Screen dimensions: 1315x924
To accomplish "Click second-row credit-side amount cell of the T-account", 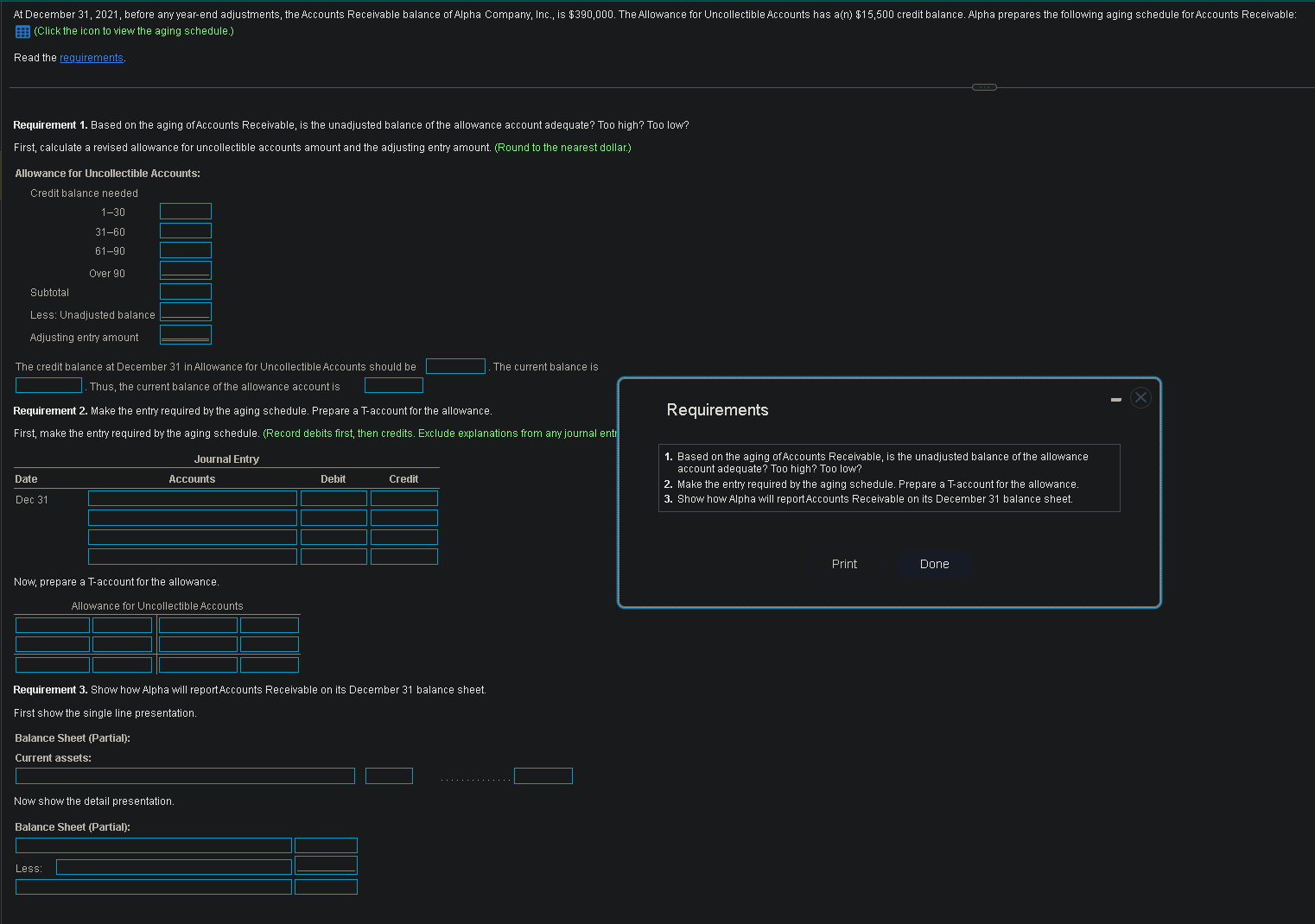I will click(x=270, y=644).
